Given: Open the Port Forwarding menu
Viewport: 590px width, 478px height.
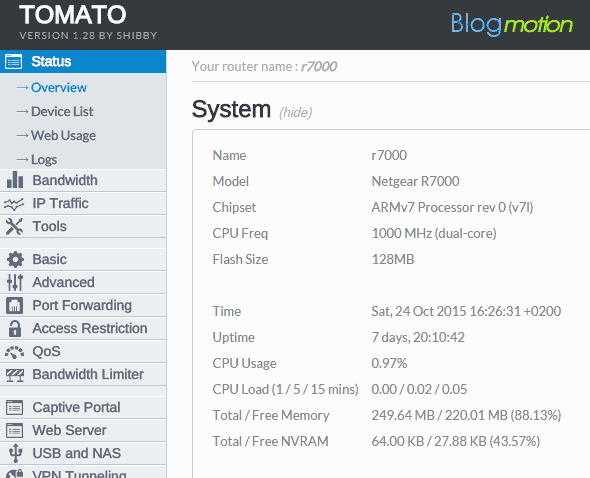Looking at the screenshot, I should (x=83, y=305).
